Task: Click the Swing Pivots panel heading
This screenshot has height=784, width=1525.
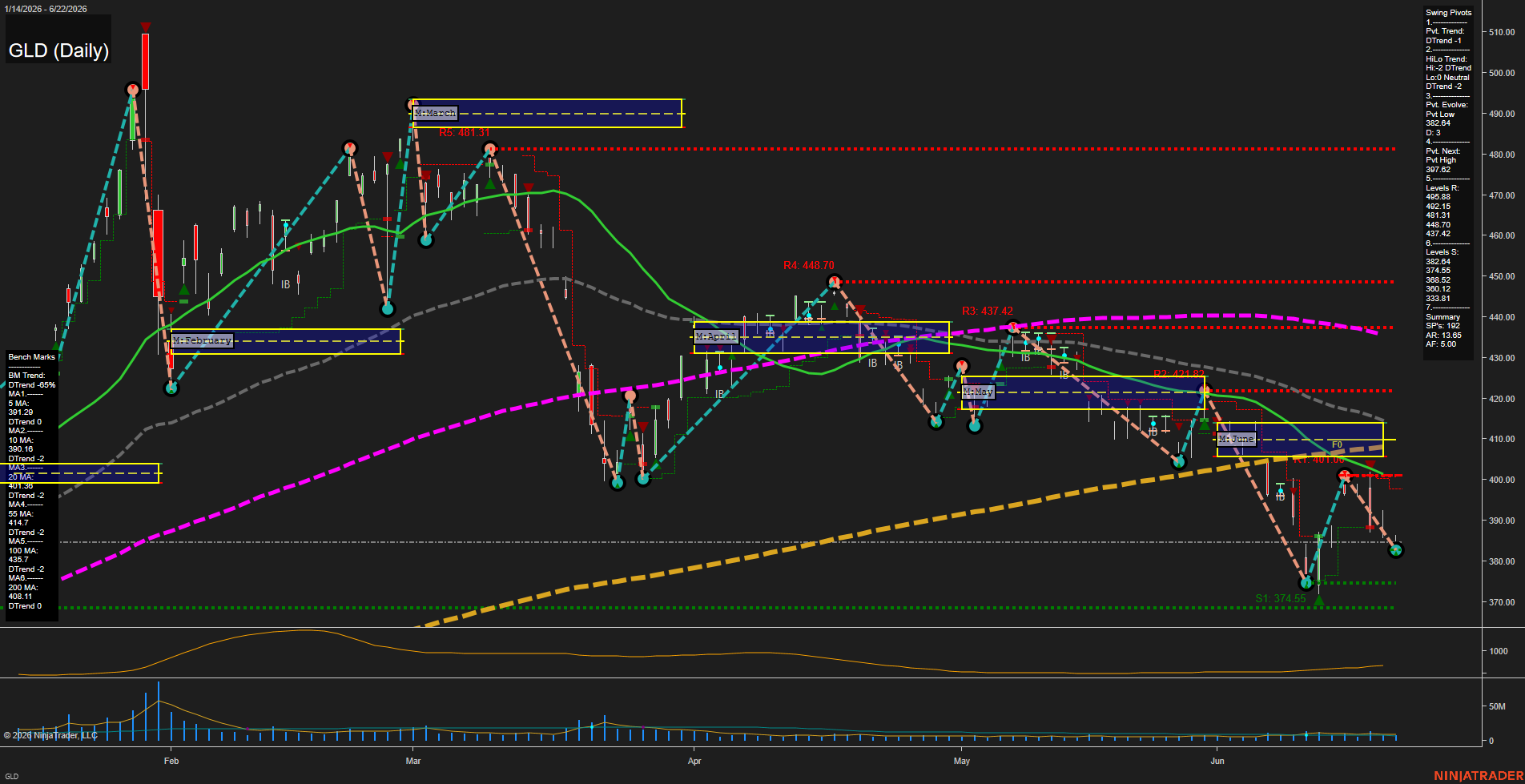Action: click(1449, 13)
